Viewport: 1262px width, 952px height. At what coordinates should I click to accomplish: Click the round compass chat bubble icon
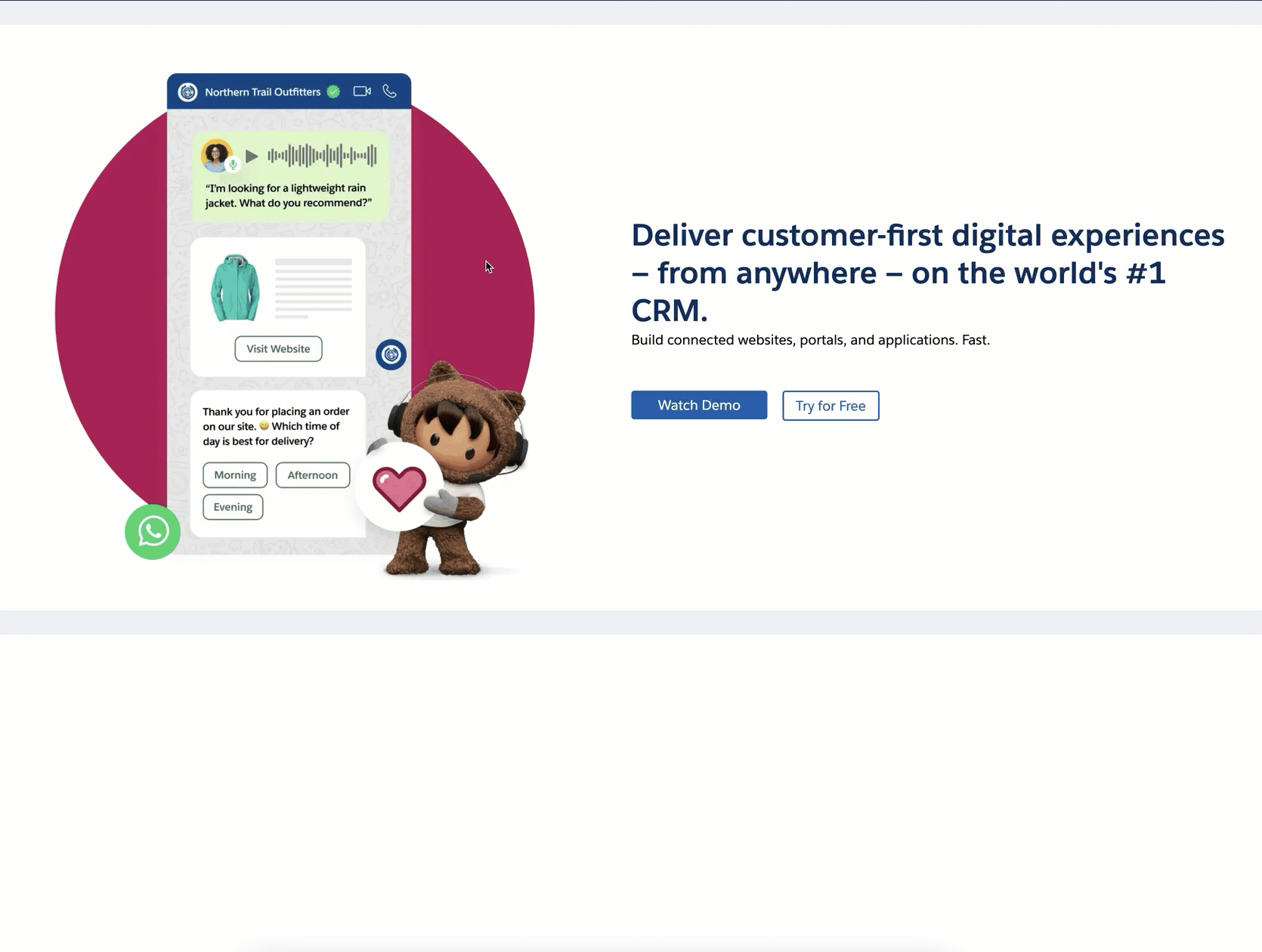pos(391,354)
